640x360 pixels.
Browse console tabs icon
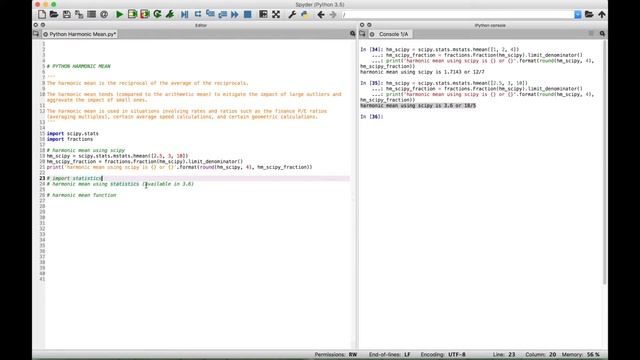(362, 34)
